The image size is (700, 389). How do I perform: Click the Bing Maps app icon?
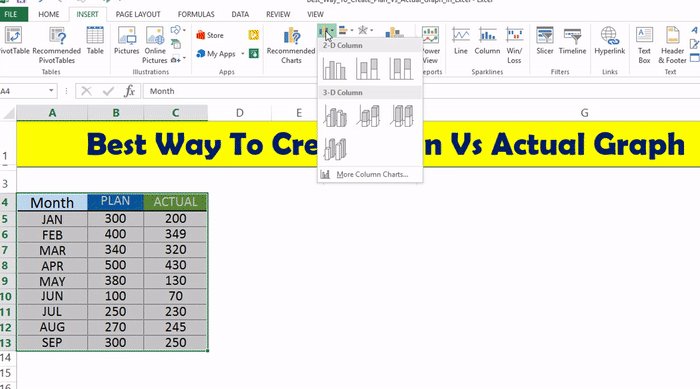tap(254, 35)
